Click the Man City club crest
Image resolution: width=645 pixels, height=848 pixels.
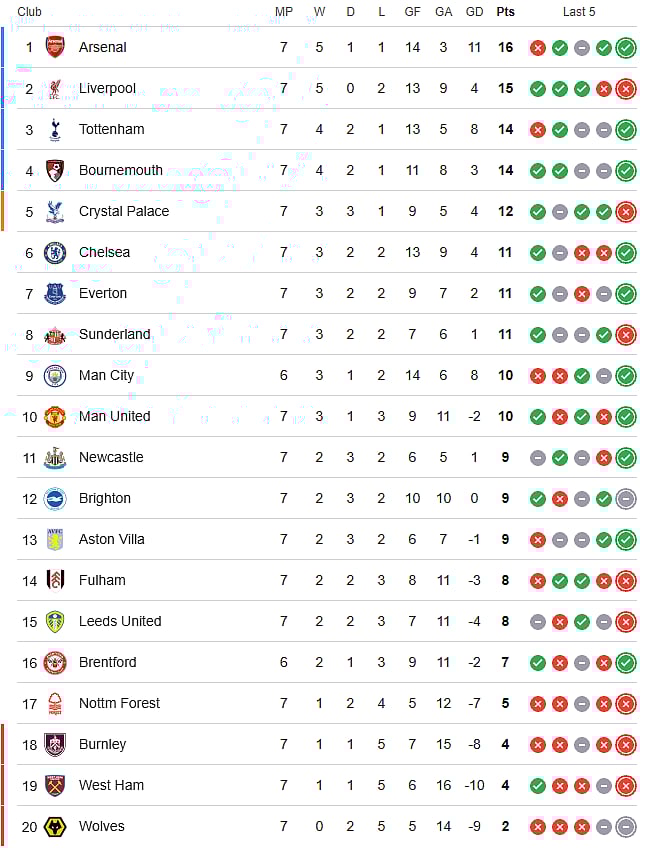pyautogui.click(x=55, y=375)
